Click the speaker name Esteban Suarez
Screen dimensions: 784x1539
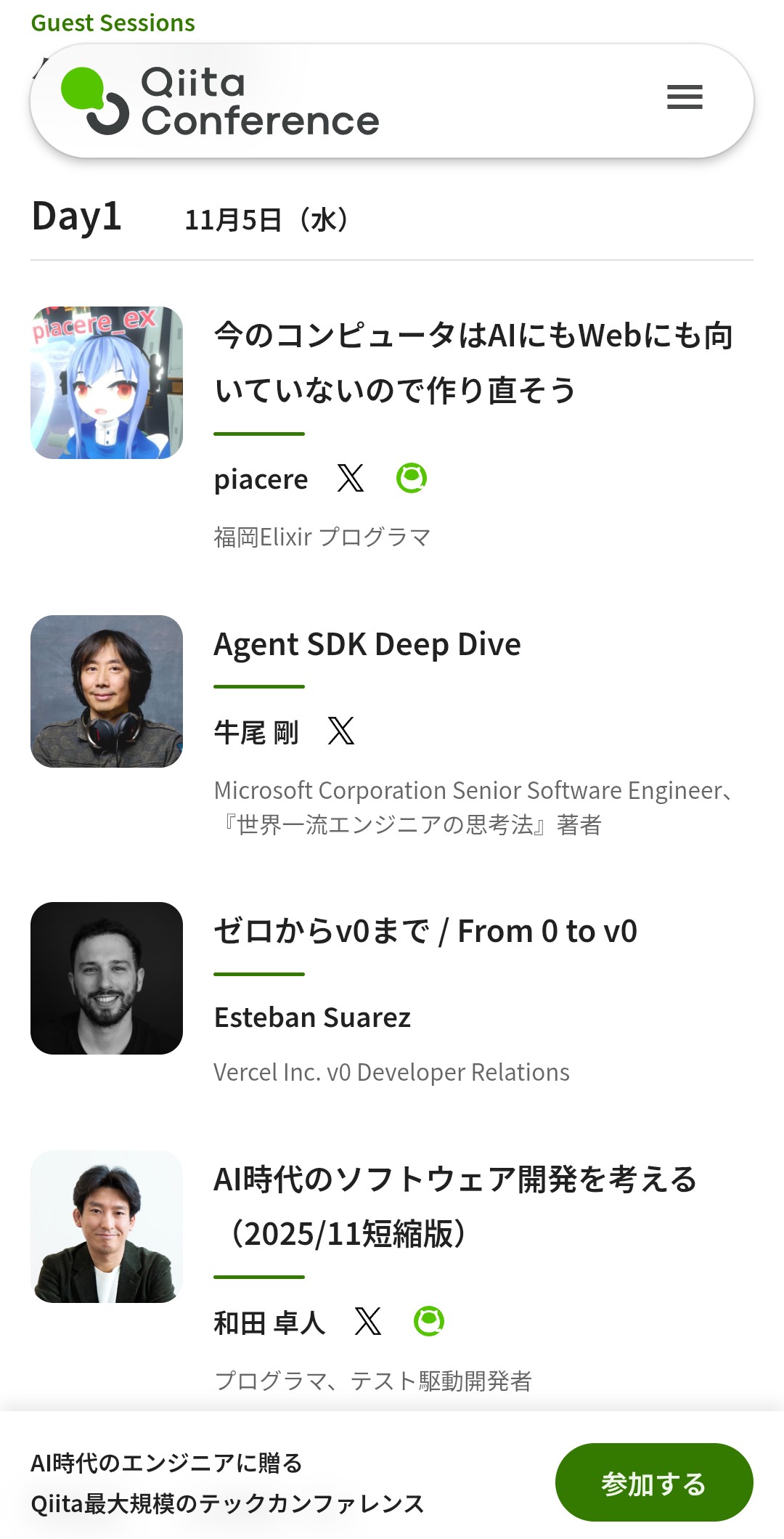(312, 1018)
